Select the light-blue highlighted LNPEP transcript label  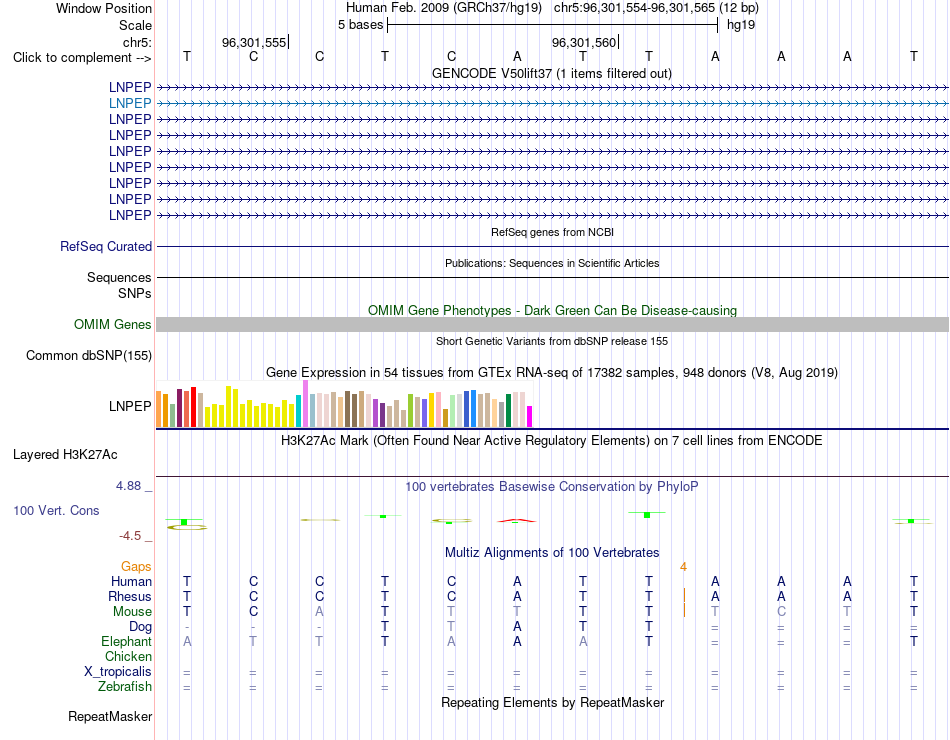[130, 103]
